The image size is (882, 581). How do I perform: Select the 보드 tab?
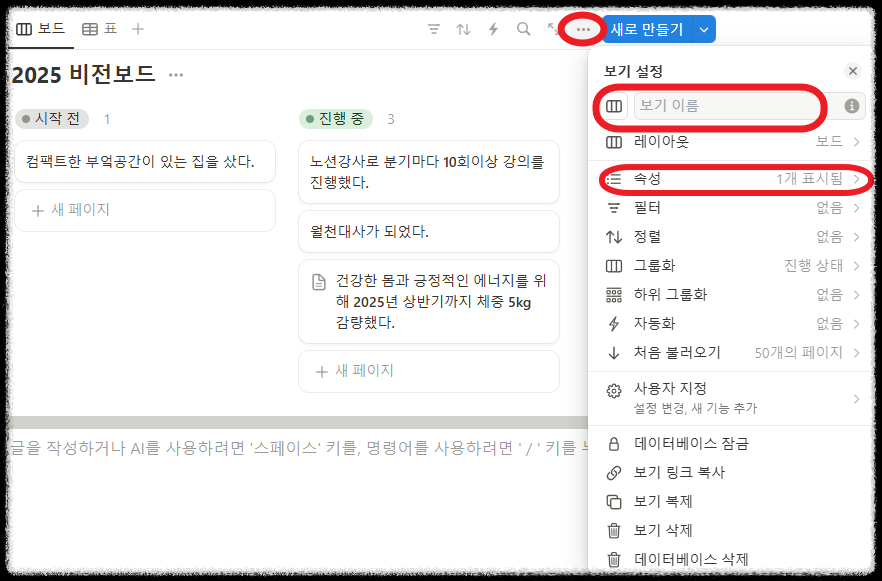click(x=40, y=29)
